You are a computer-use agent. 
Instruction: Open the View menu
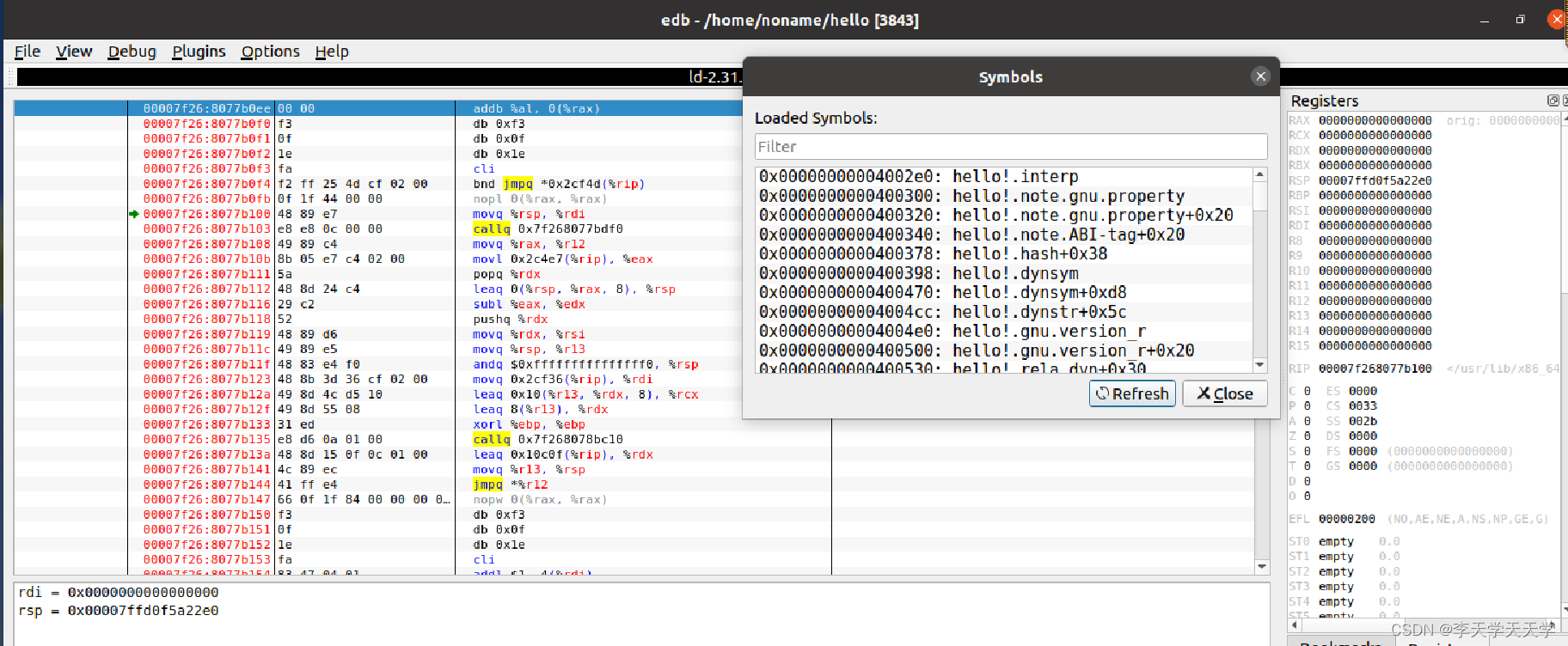tap(74, 52)
